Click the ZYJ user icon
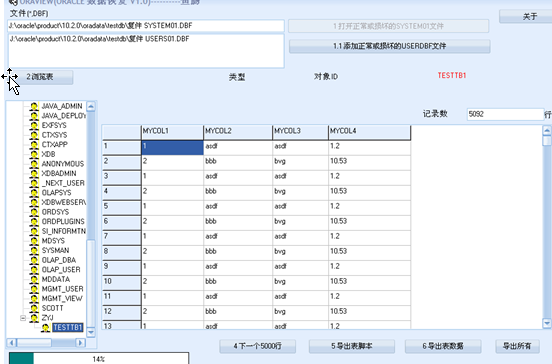The image size is (552, 364). tap(34, 318)
